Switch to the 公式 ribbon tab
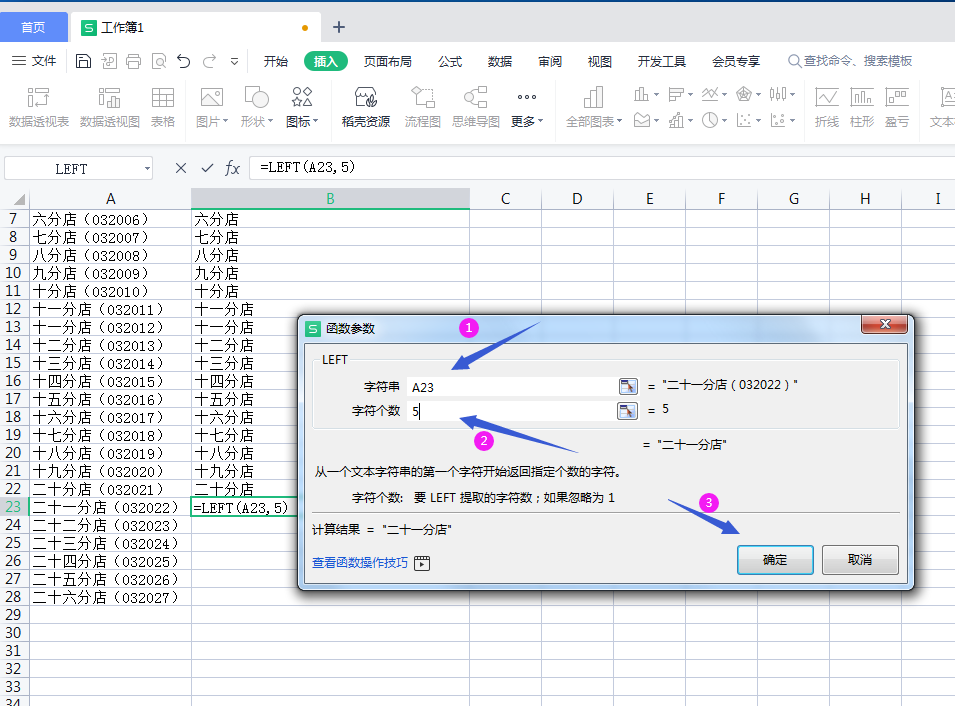955x706 pixels. coord(450,62)
